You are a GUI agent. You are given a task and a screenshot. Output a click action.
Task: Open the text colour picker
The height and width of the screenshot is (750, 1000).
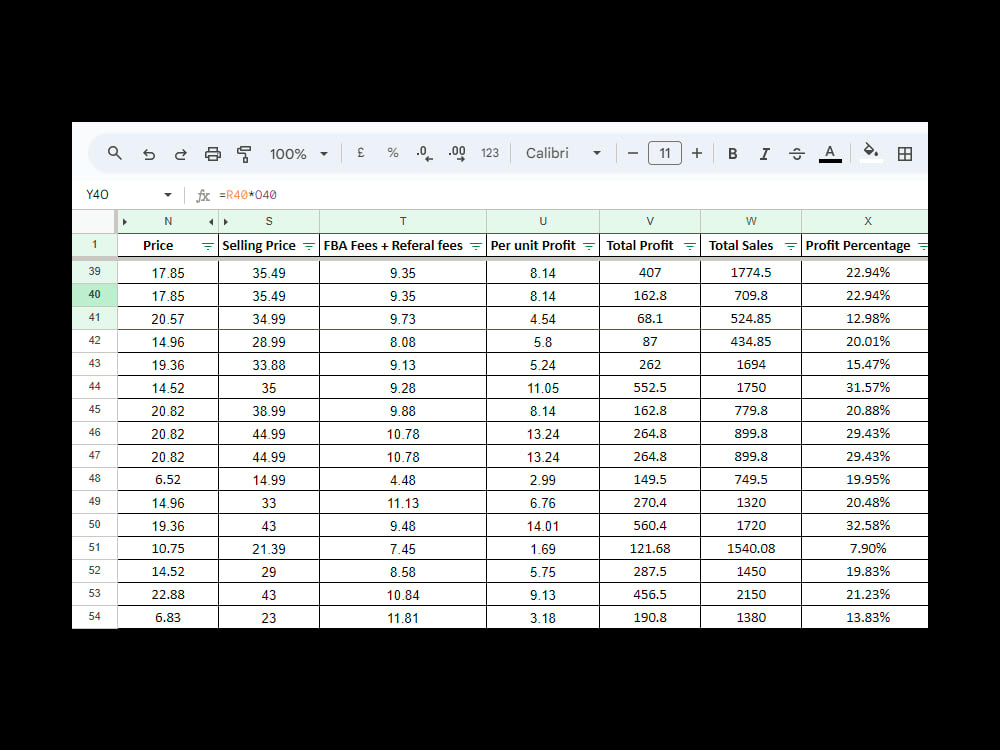(x=830, y=154)
